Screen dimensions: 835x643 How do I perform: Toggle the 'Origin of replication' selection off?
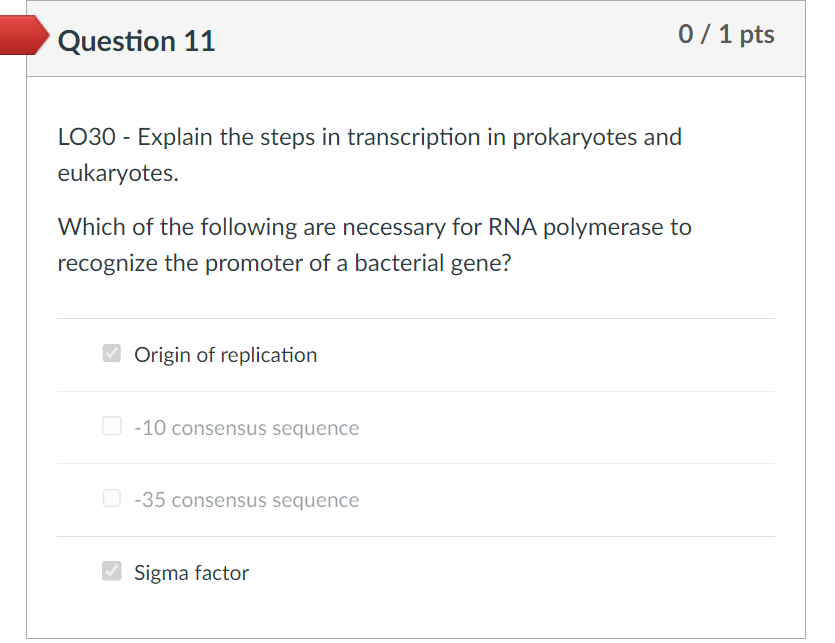(x=111, y=353)
